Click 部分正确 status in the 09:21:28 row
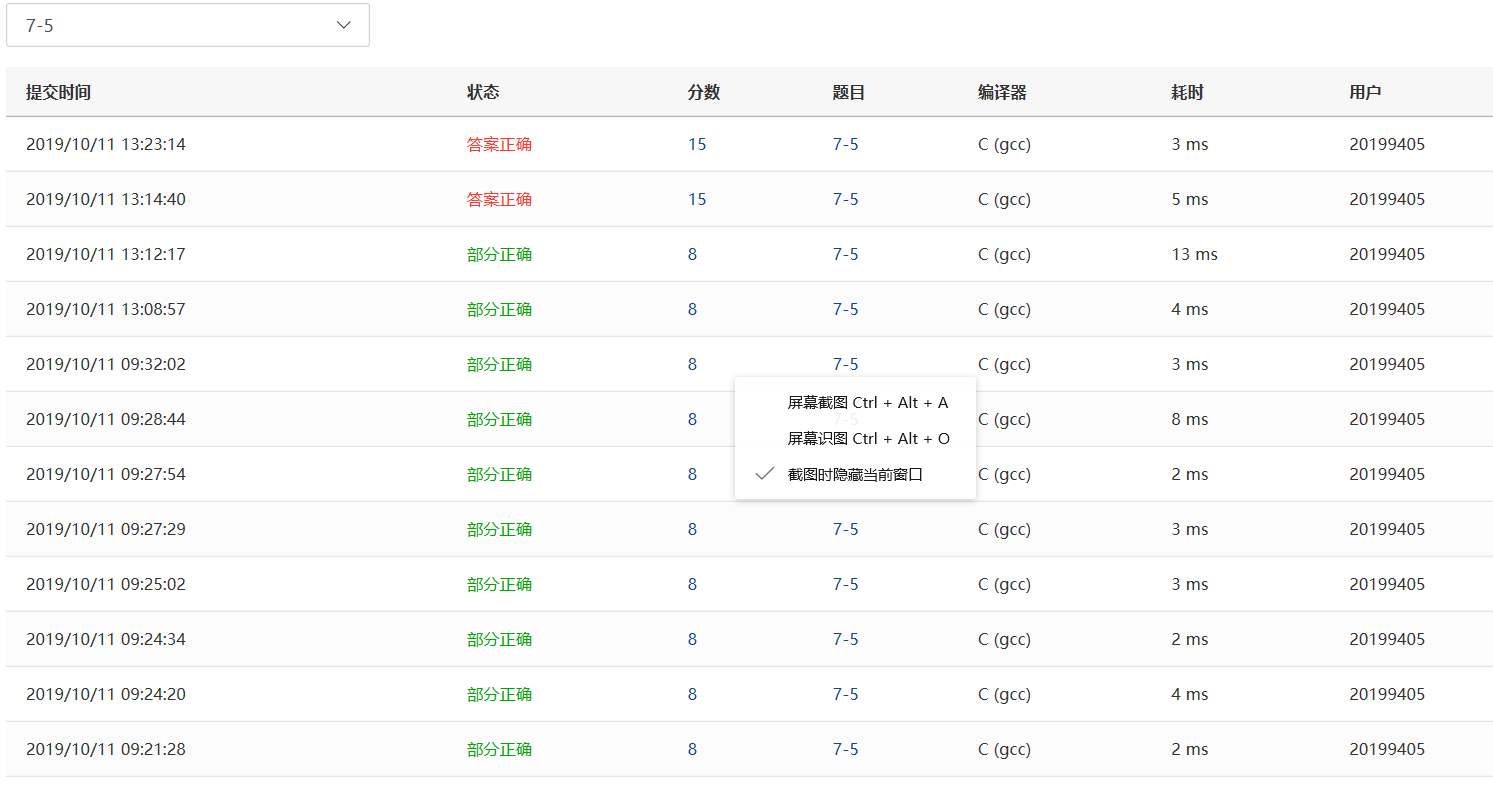1493x788 pixels. click(x=499, y=749)
